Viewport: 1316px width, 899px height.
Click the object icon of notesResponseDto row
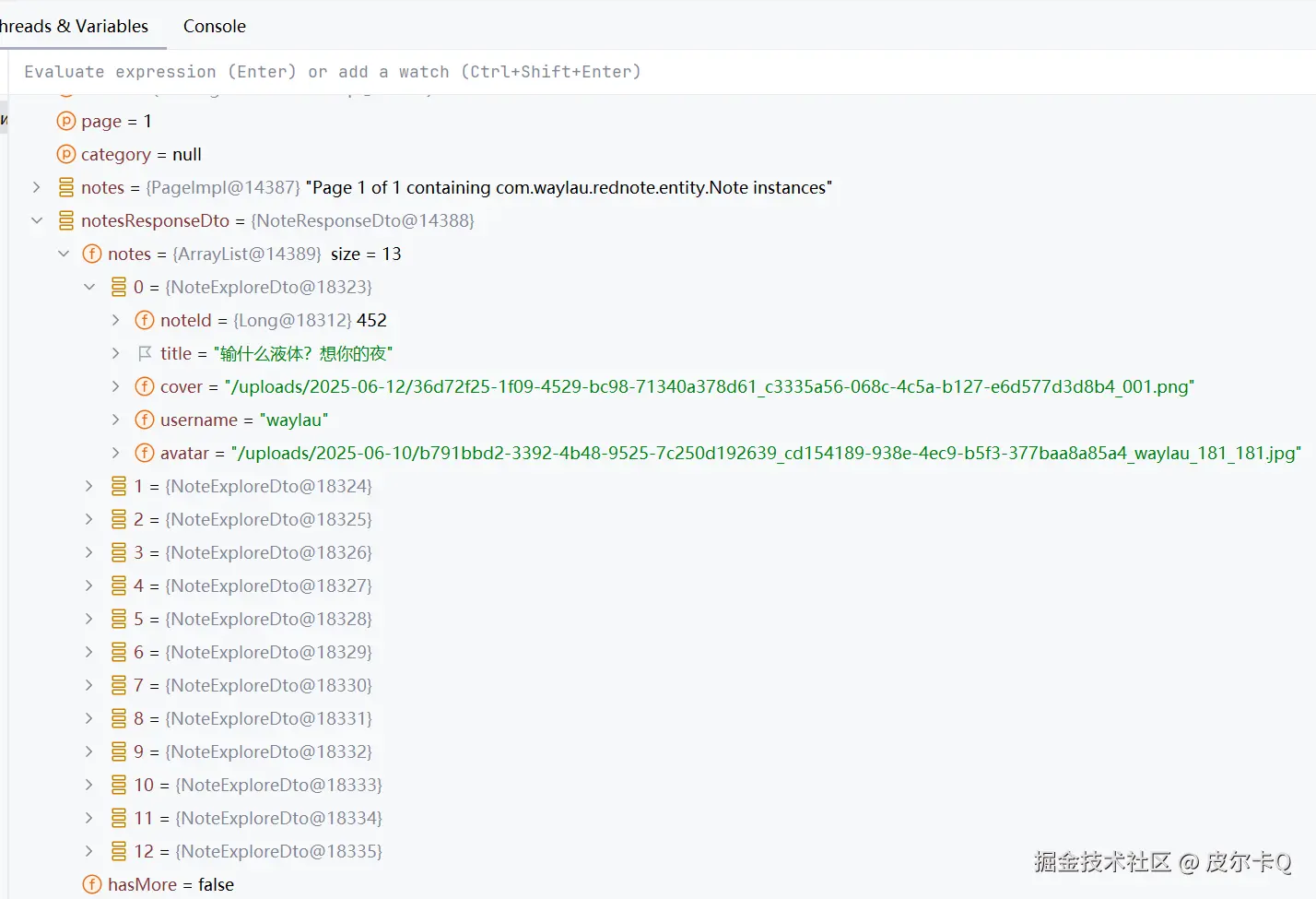click(x=66, y=220)
